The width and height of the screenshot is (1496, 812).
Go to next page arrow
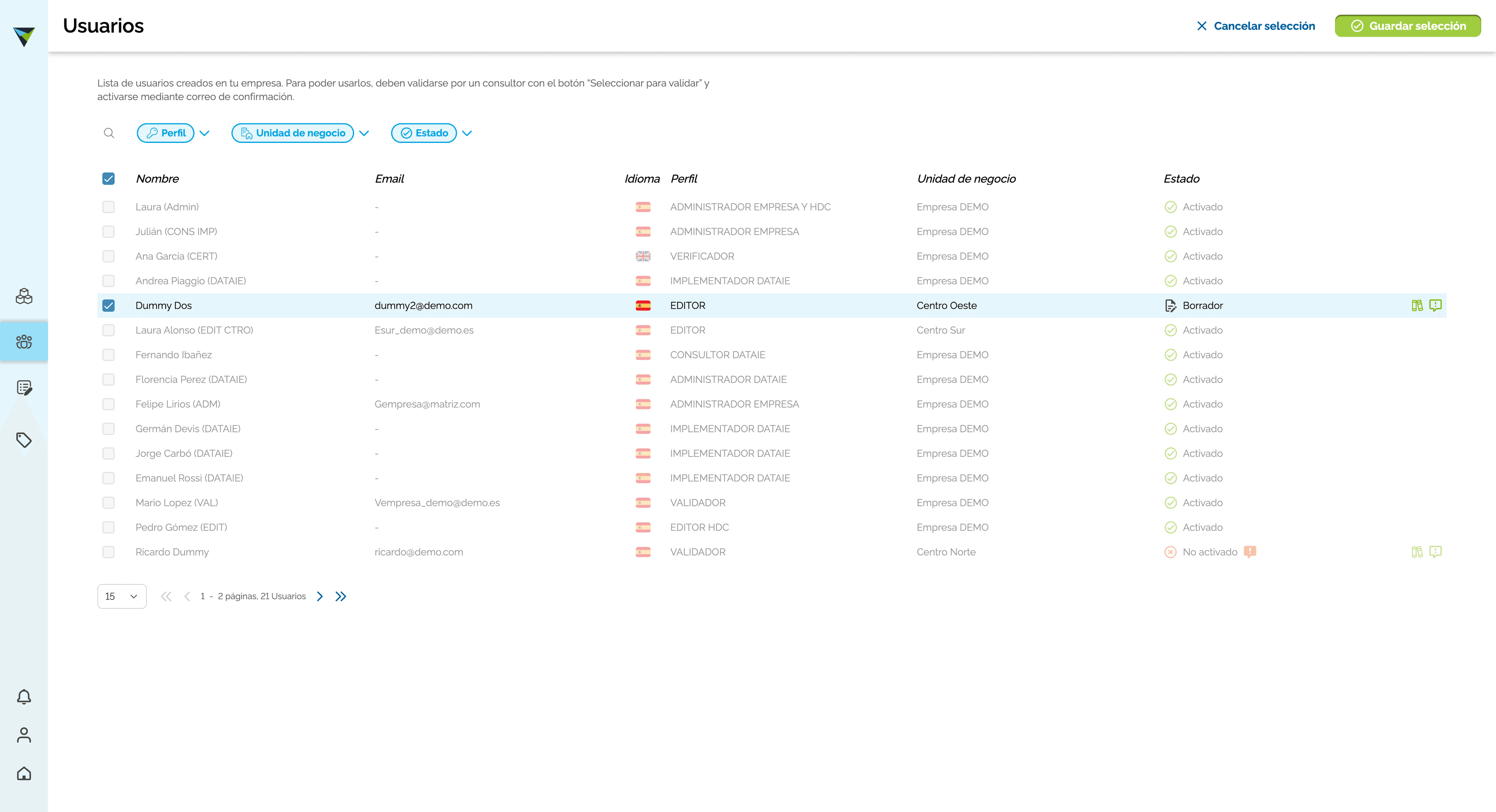pos(320,596)
